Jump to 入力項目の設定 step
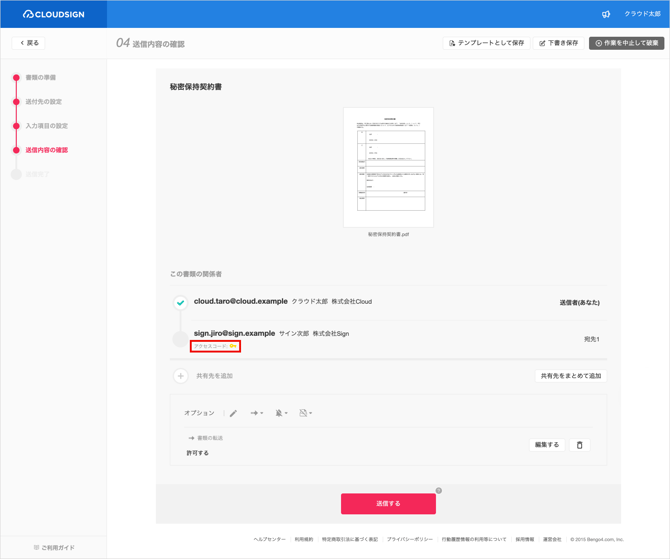 tap(46, 126)
